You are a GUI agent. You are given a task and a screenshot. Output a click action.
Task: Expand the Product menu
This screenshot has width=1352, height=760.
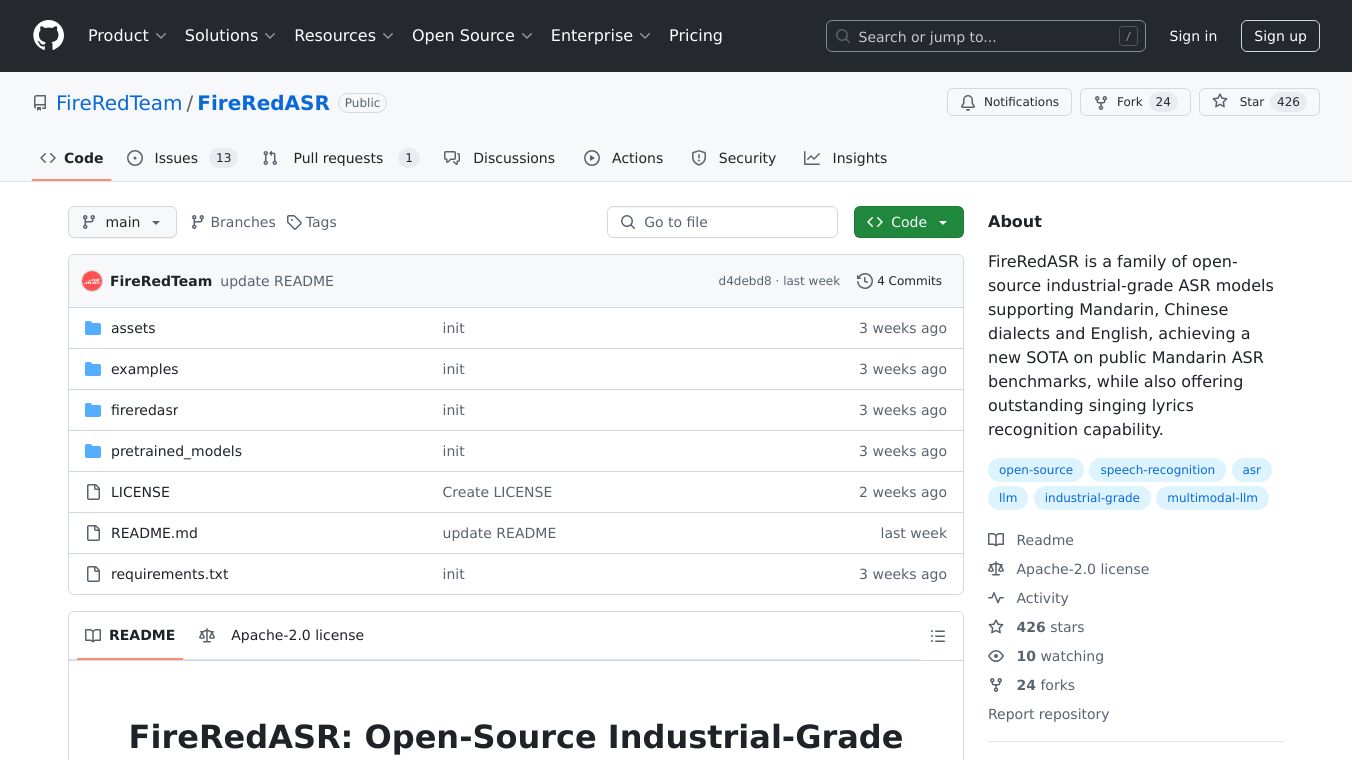click(x=126, y=36)
